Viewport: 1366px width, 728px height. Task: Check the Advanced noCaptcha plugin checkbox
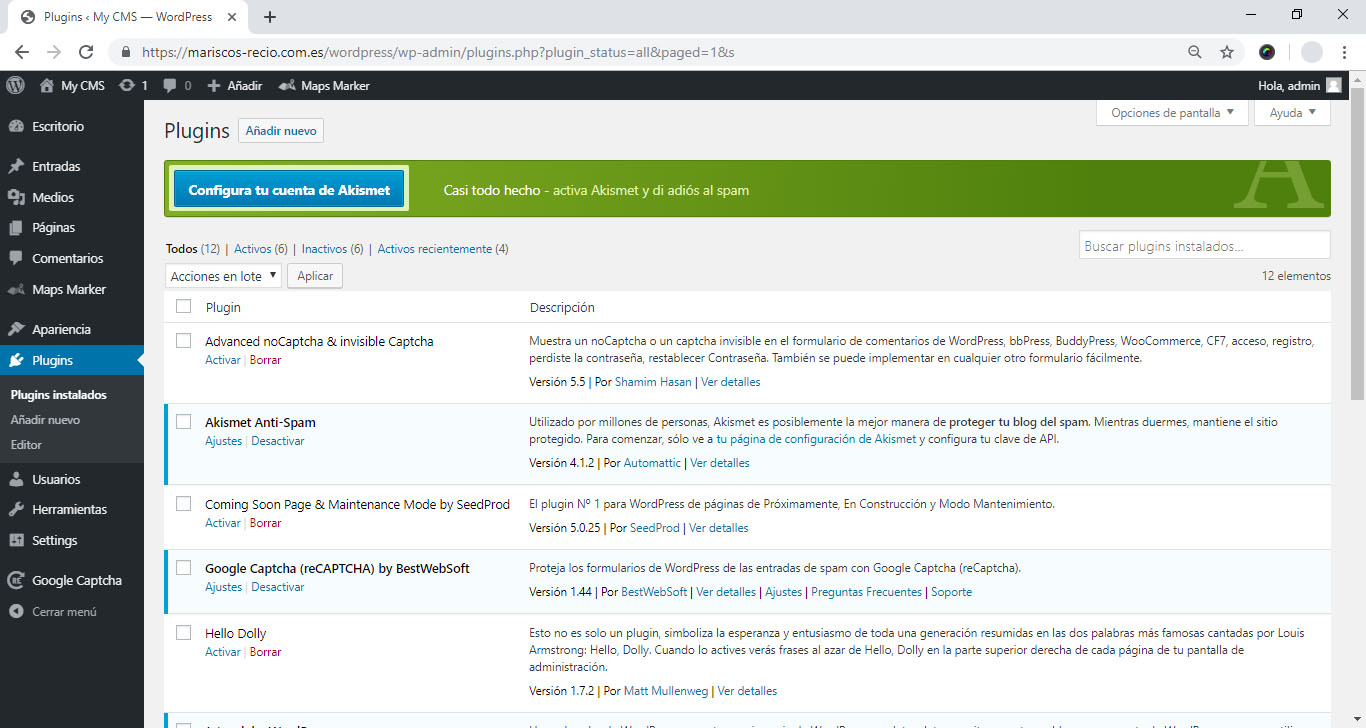coord(183,341)
